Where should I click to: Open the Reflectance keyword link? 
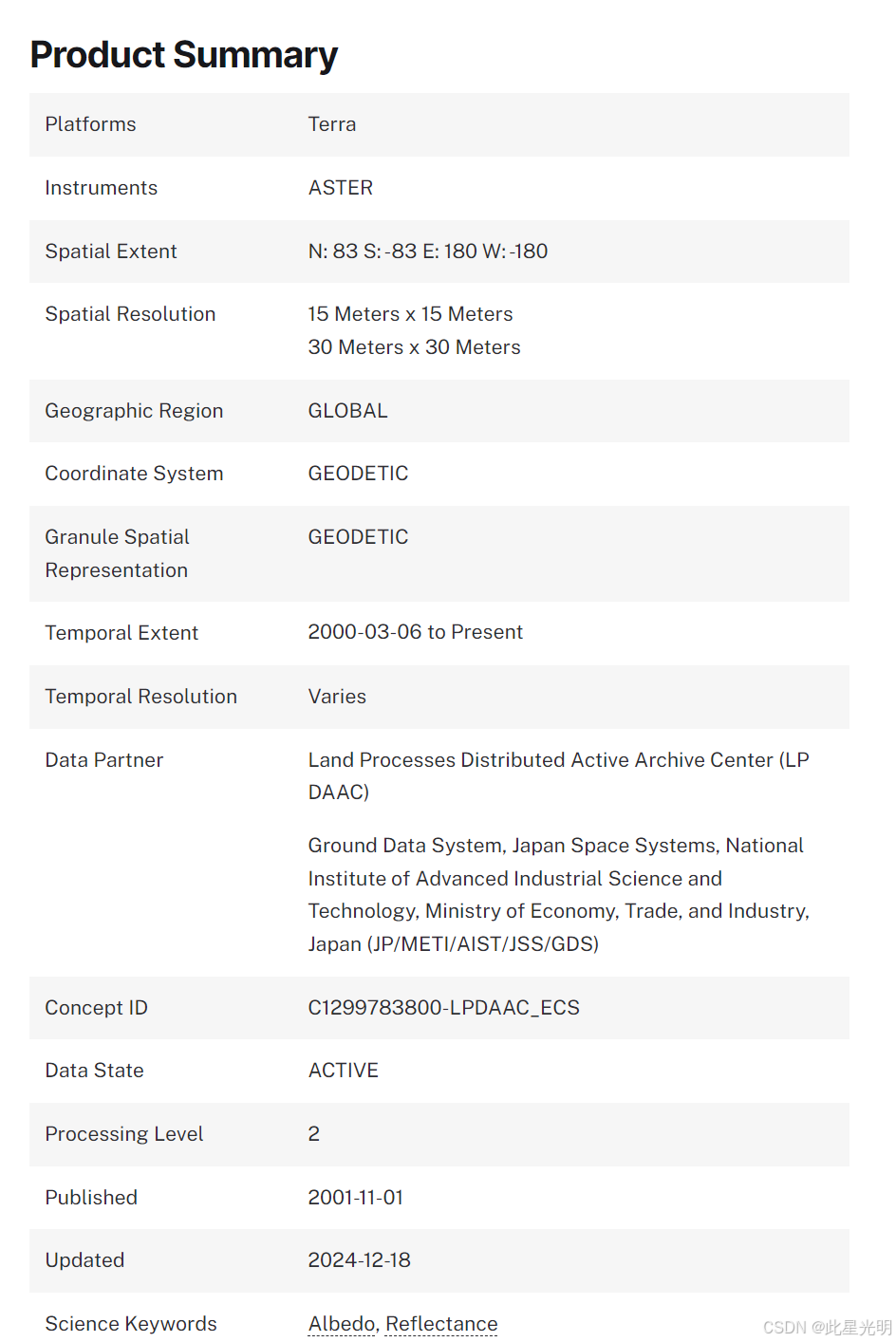click(441, 1323)
